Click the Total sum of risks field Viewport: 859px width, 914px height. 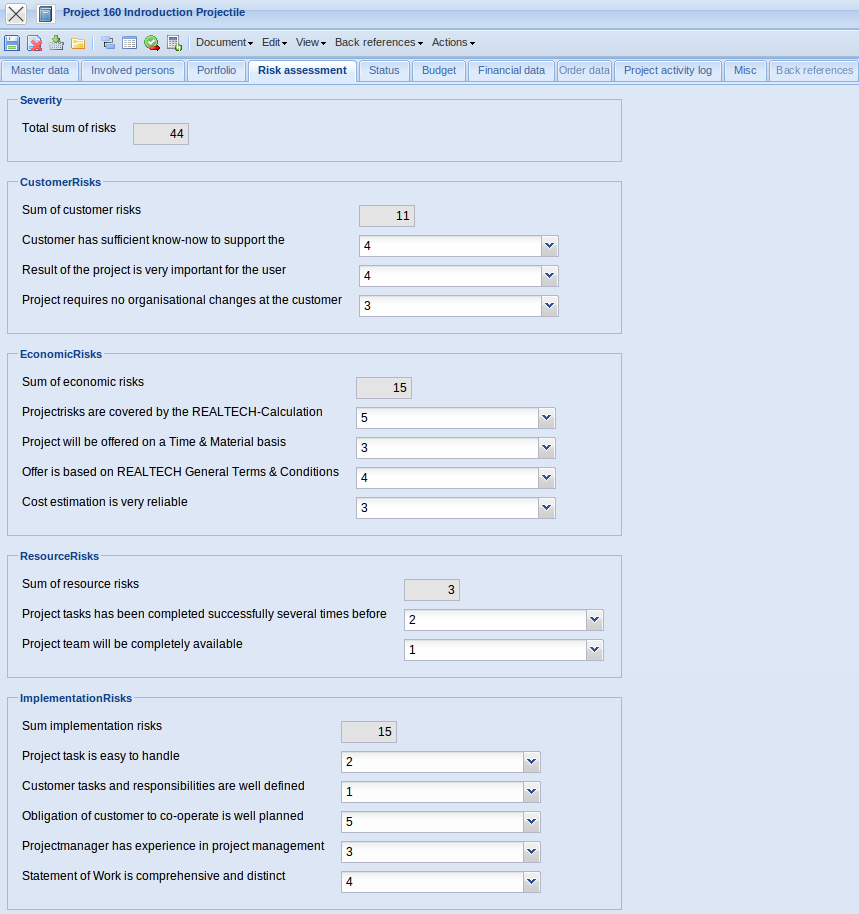point(161,134)
